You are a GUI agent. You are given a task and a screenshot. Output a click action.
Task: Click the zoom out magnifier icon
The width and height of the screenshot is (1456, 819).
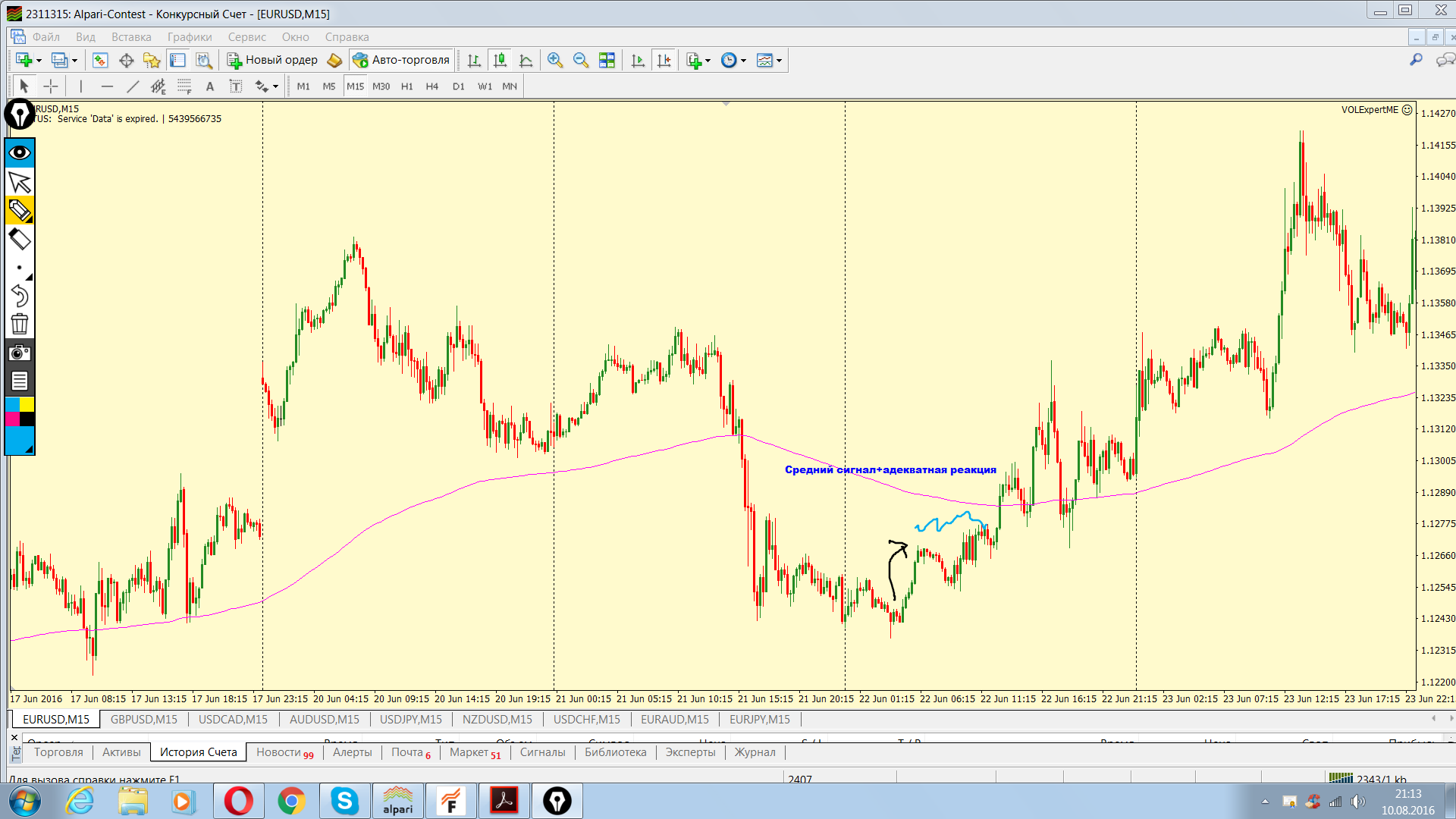coord(581,61)
